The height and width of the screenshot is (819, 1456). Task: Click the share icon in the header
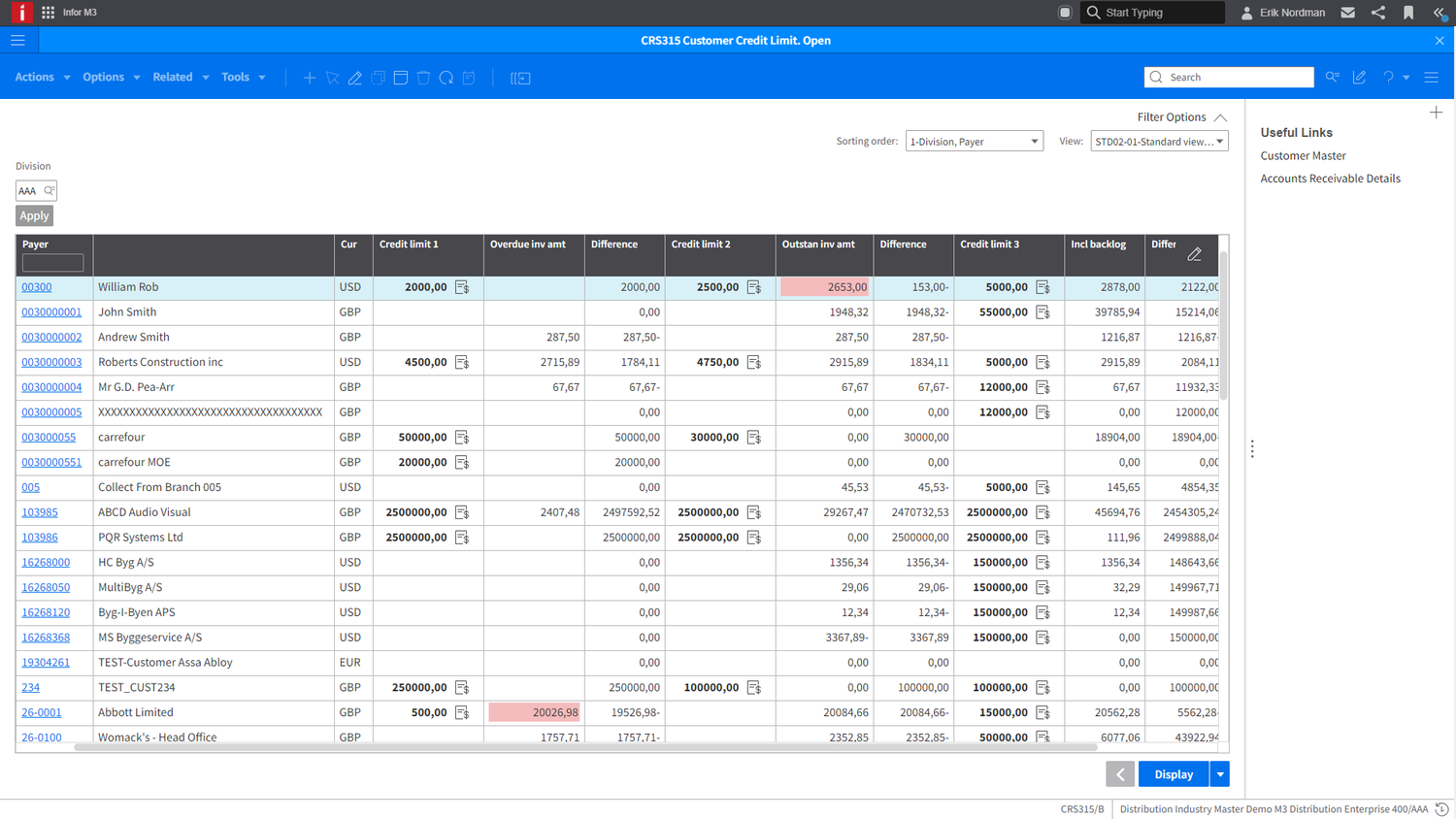pos(1378,13)
